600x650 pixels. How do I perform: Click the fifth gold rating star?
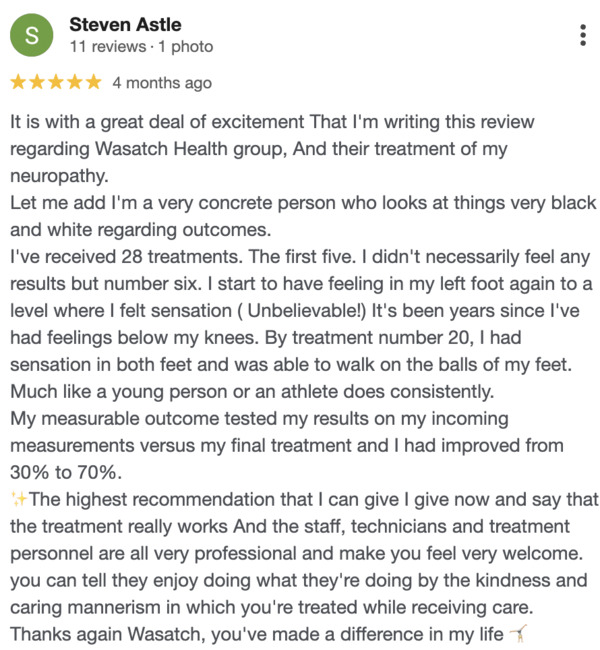click(x=94, y=82)
